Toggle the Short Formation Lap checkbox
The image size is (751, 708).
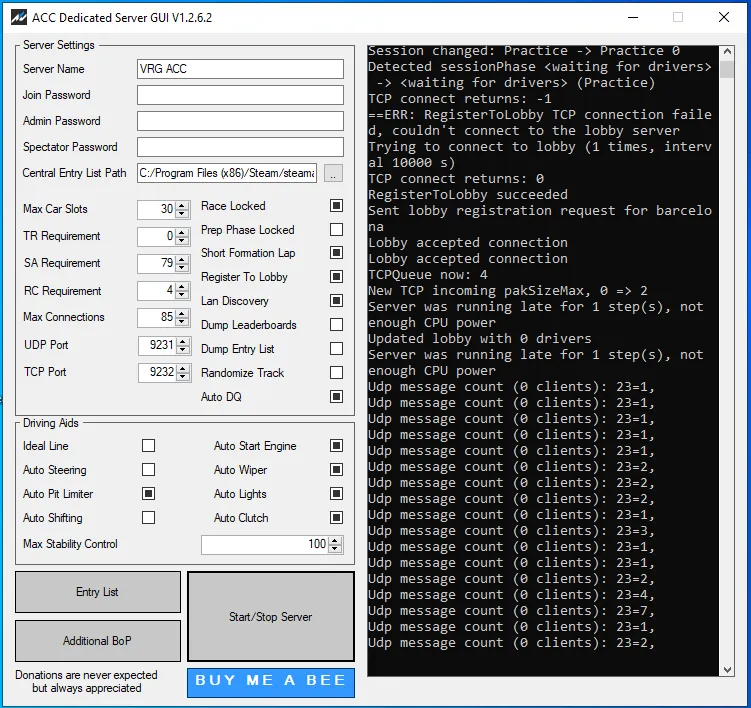tap(337, 253)
